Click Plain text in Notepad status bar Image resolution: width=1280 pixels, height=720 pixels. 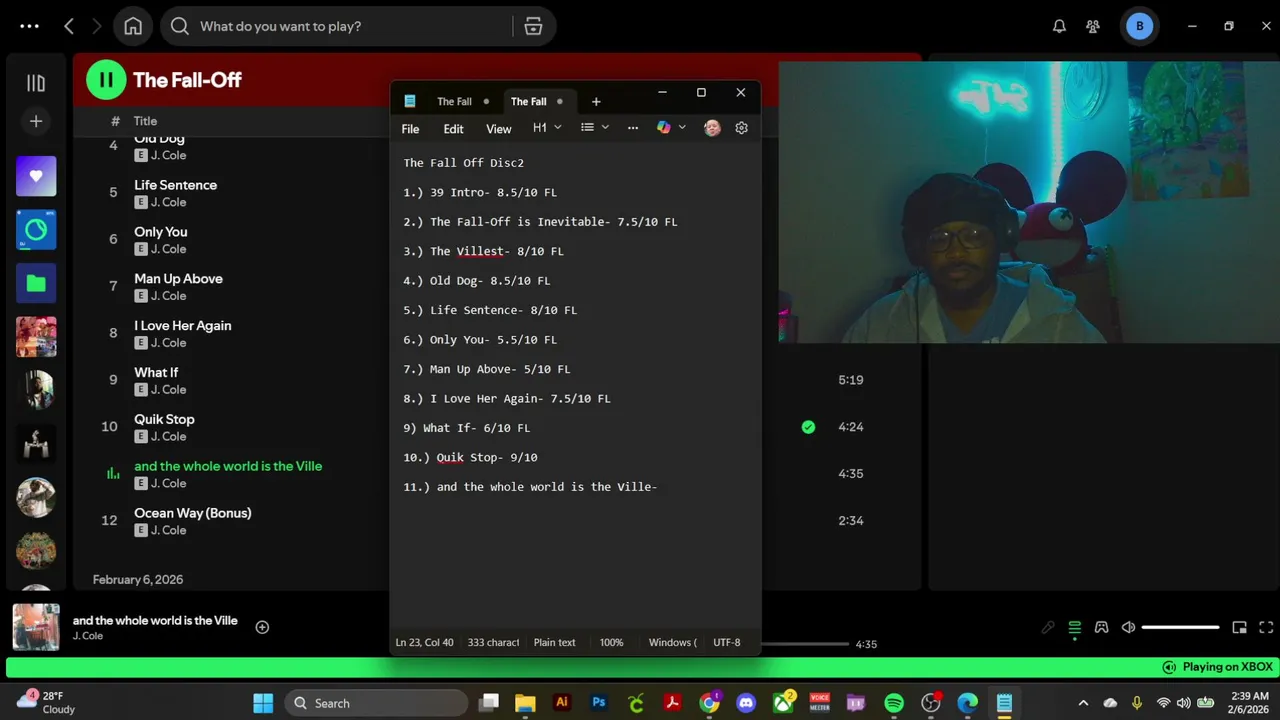pyautogui.click(x=554, y=643)
